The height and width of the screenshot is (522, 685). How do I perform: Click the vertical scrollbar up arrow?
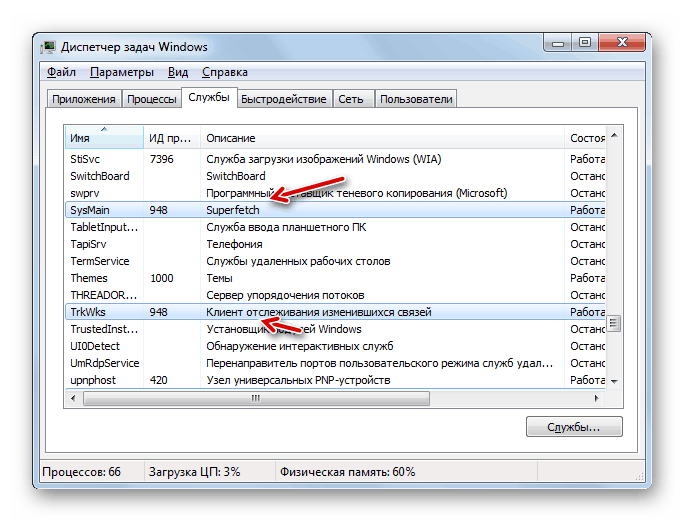click(614, 135)
